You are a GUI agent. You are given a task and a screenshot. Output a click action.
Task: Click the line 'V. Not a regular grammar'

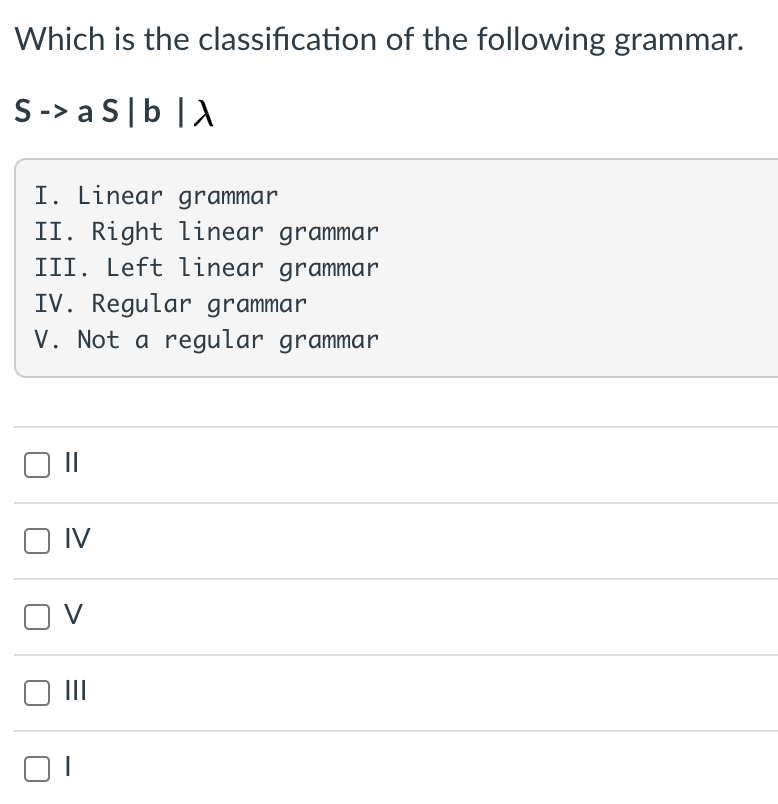(206, 340)
